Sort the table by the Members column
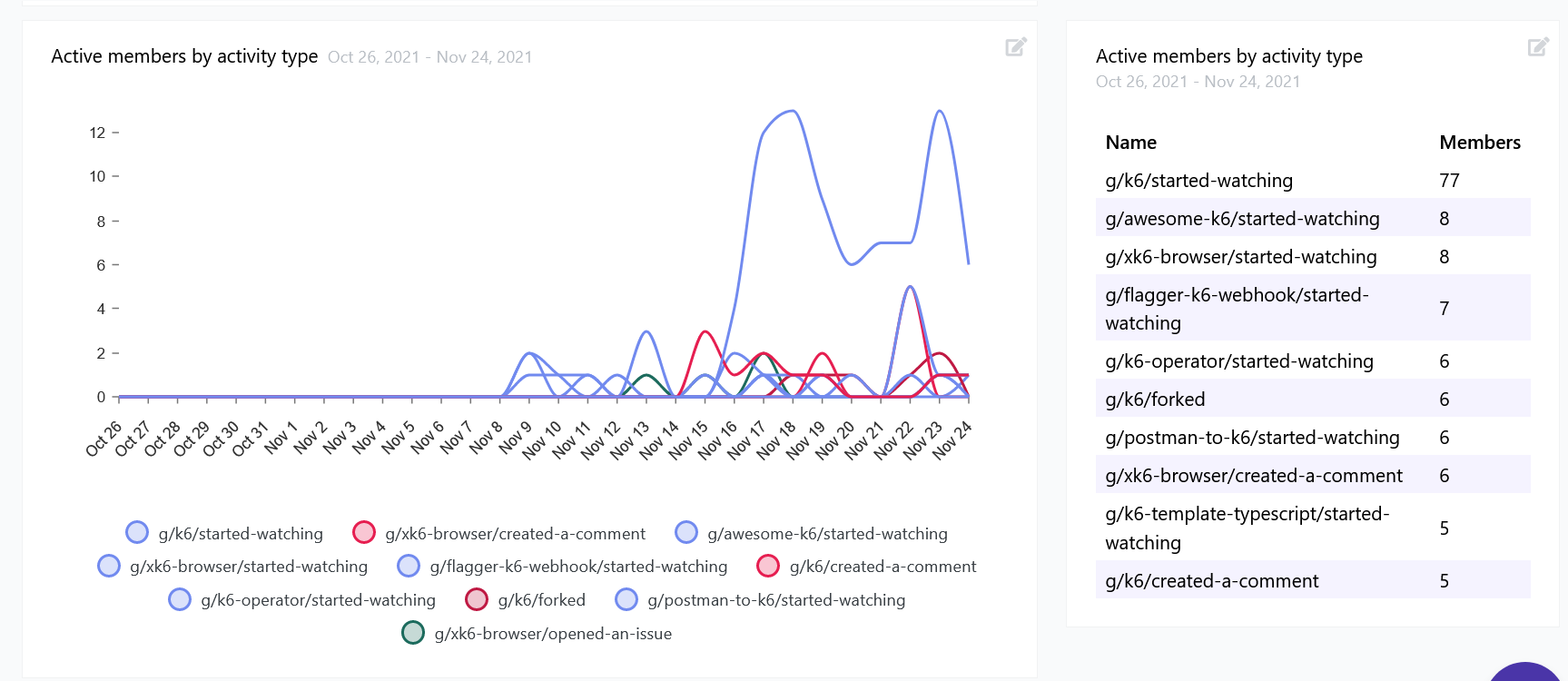This screenshot has width=1568, height=681. click(x=1480, y=142)
